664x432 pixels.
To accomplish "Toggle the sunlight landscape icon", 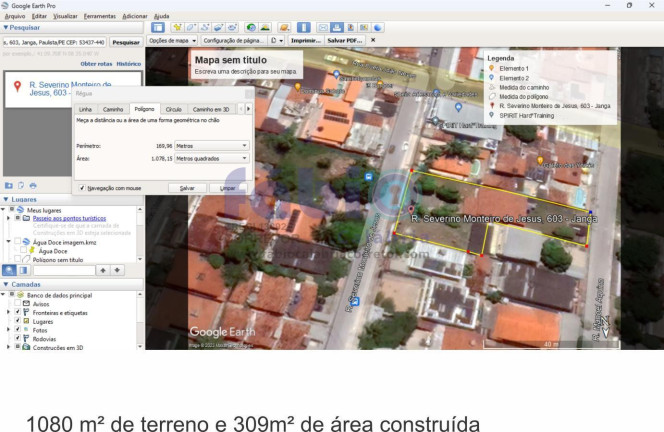I will pos(265,28).
